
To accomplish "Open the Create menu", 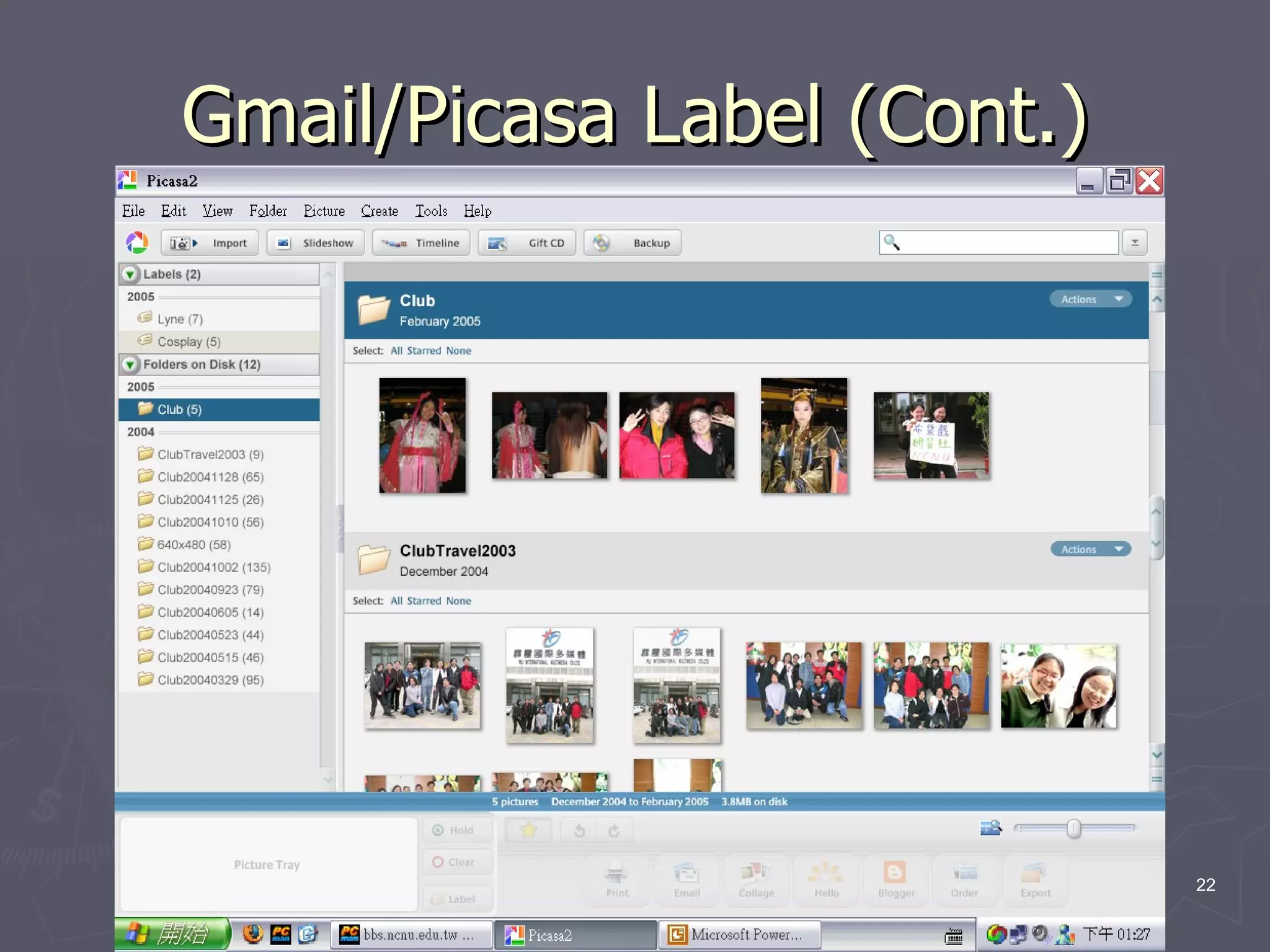I will coord(380,211).
